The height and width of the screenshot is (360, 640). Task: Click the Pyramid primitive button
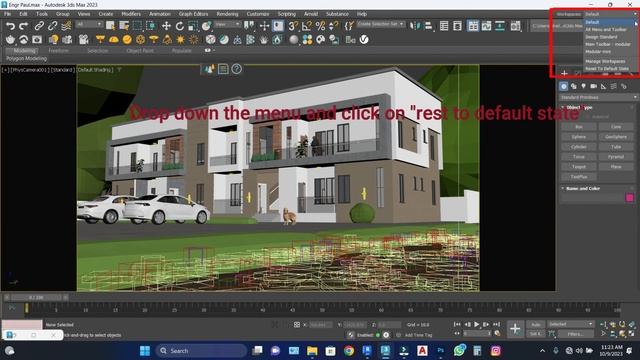pyautogui.click(x=616, y=157)
